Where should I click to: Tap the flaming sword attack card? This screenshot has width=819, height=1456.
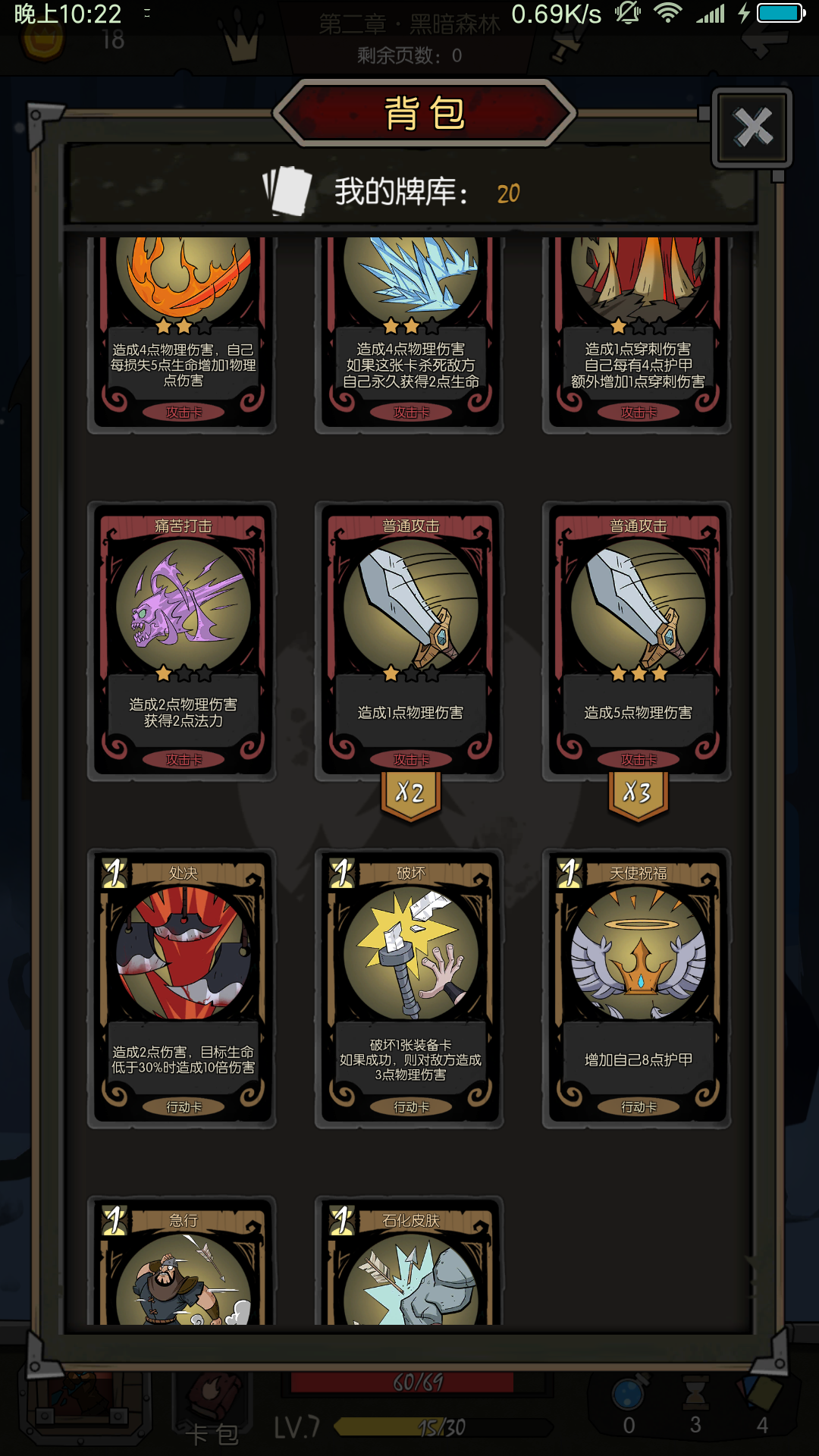pos(182,335)
